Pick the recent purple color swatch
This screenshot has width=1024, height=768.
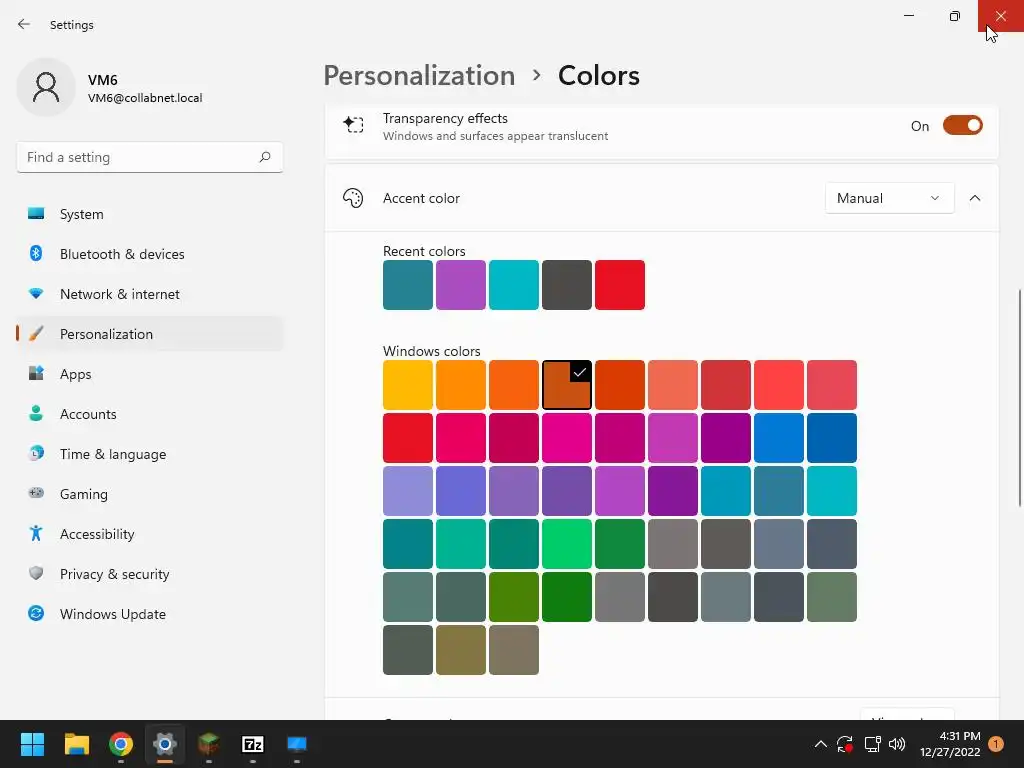[x=461, y=285]
